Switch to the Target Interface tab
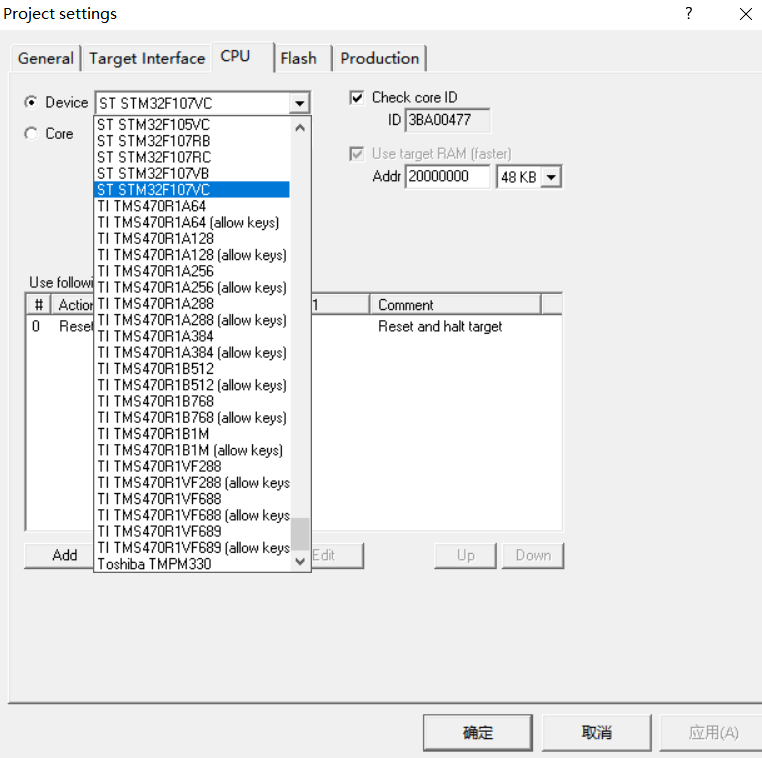The image size is (762, 758). point(147,58)
